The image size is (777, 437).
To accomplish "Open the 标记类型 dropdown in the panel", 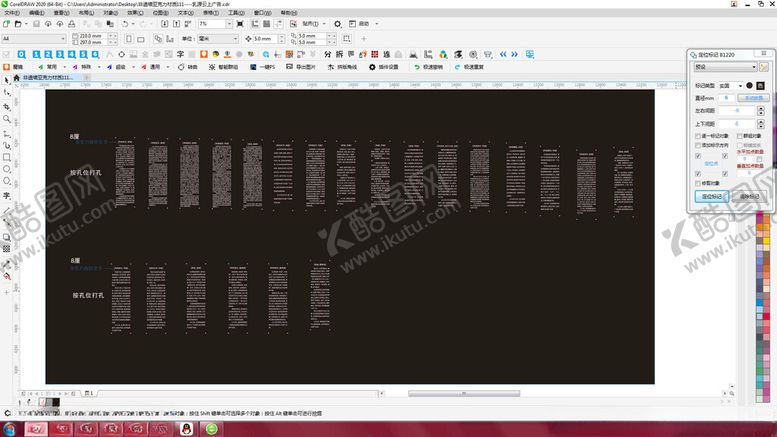I will point(731,86).
